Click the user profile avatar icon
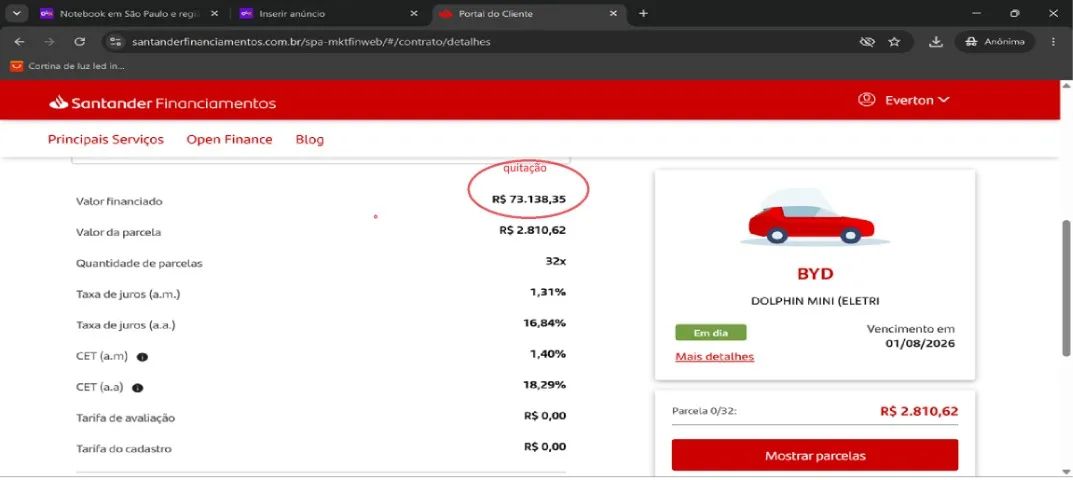The image size is (1073, 480). pyautogui.click(x=866, y=100)
